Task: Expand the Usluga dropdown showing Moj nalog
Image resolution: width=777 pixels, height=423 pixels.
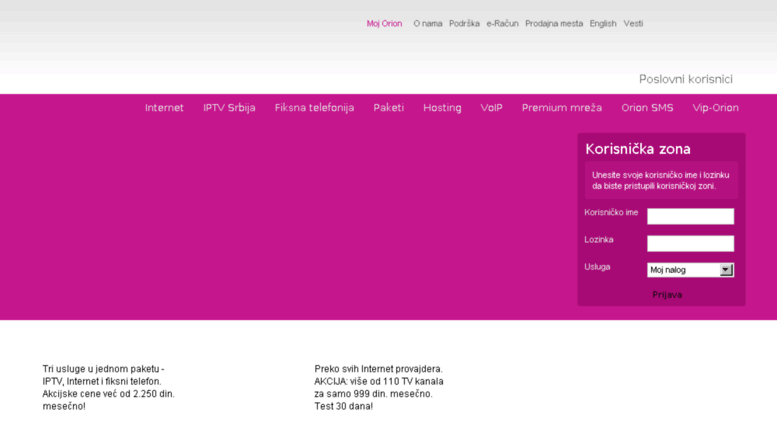Action: (x=690, y=270)
